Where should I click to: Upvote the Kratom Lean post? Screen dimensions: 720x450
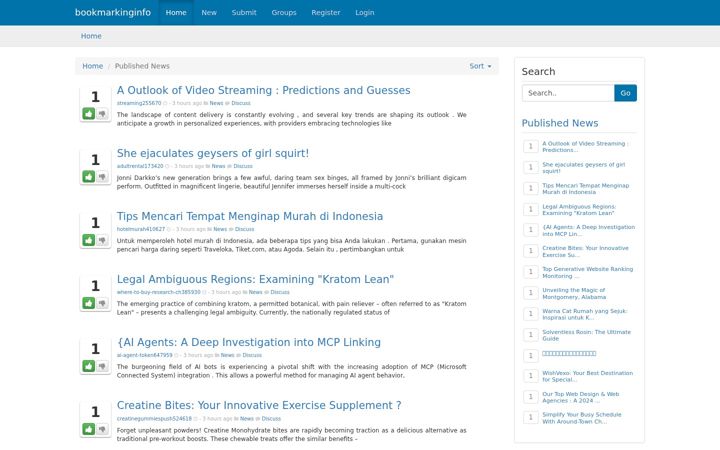pyautogui.click(x=89, y=303)
